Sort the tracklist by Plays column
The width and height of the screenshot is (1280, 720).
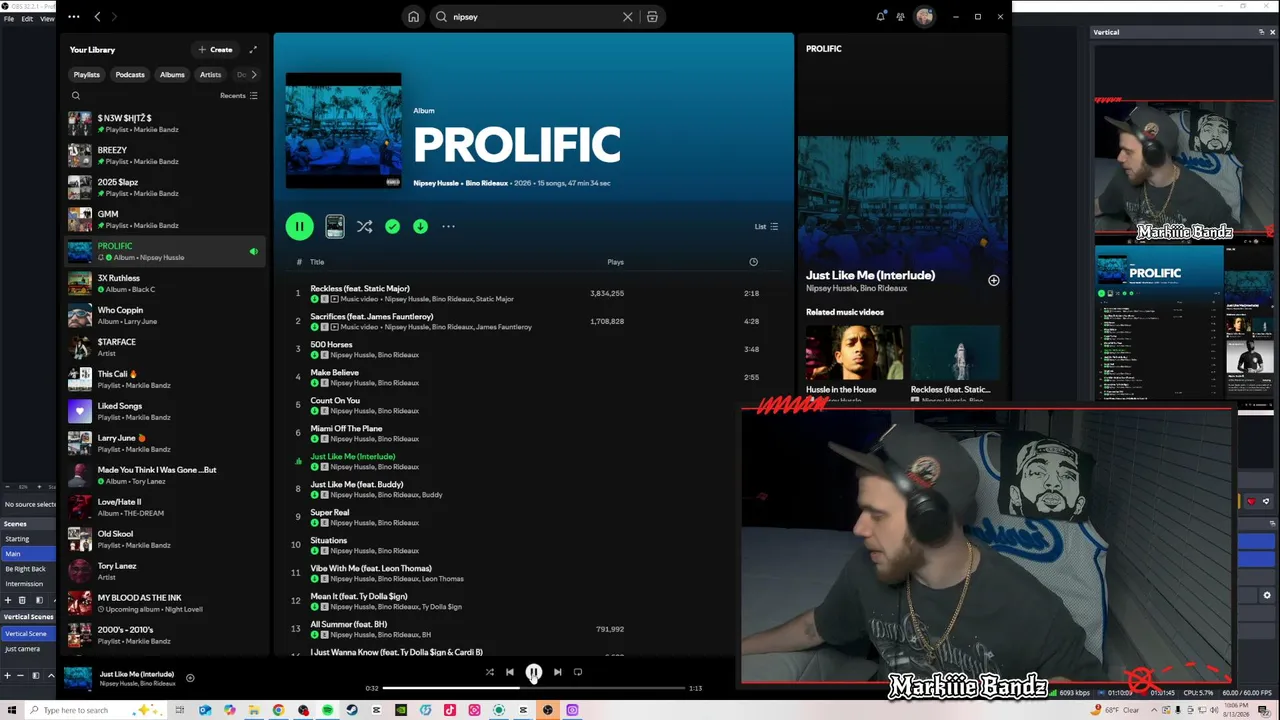(x=615, y=262)
